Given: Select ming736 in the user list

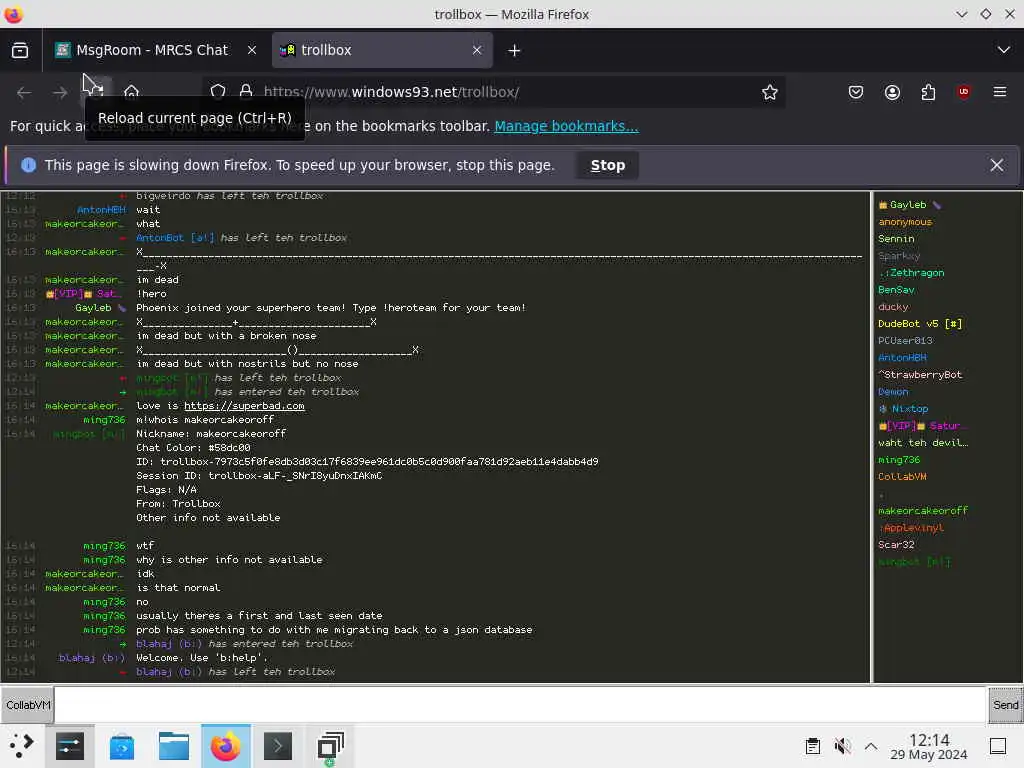Looking at the screenshot, I should [899, 460].
